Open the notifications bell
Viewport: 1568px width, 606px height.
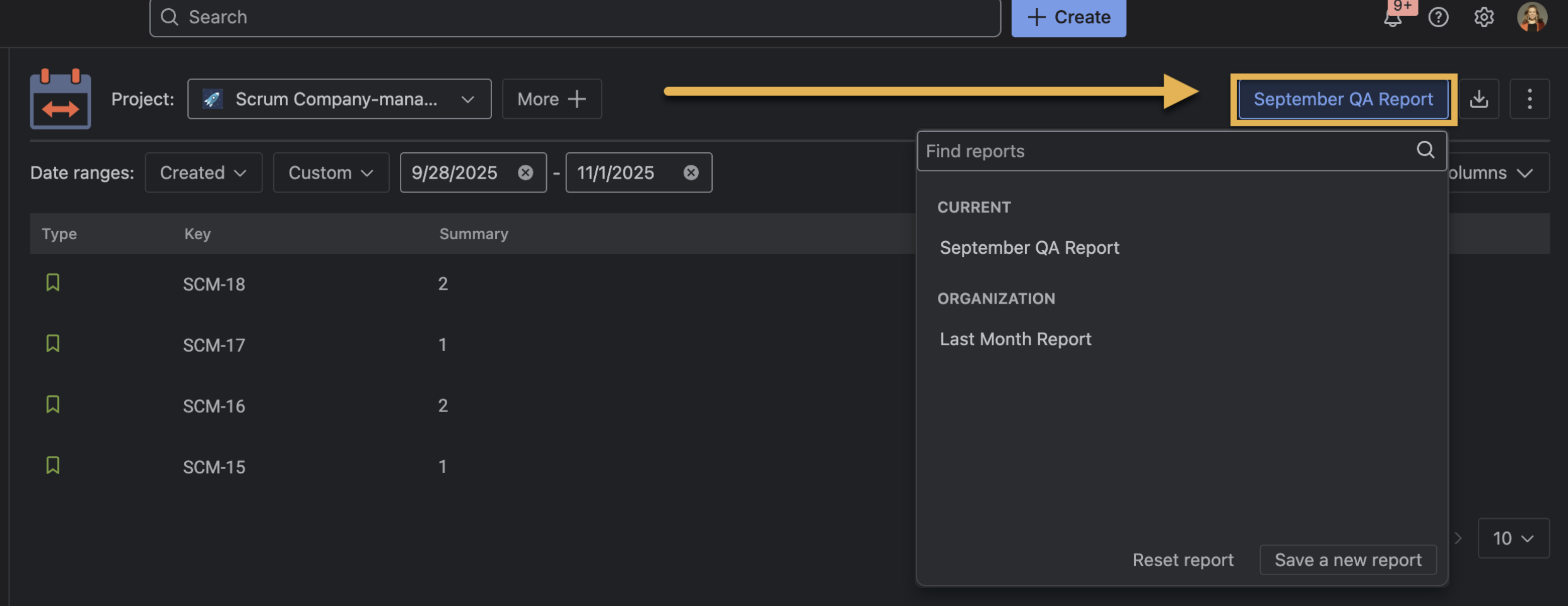1392,18
